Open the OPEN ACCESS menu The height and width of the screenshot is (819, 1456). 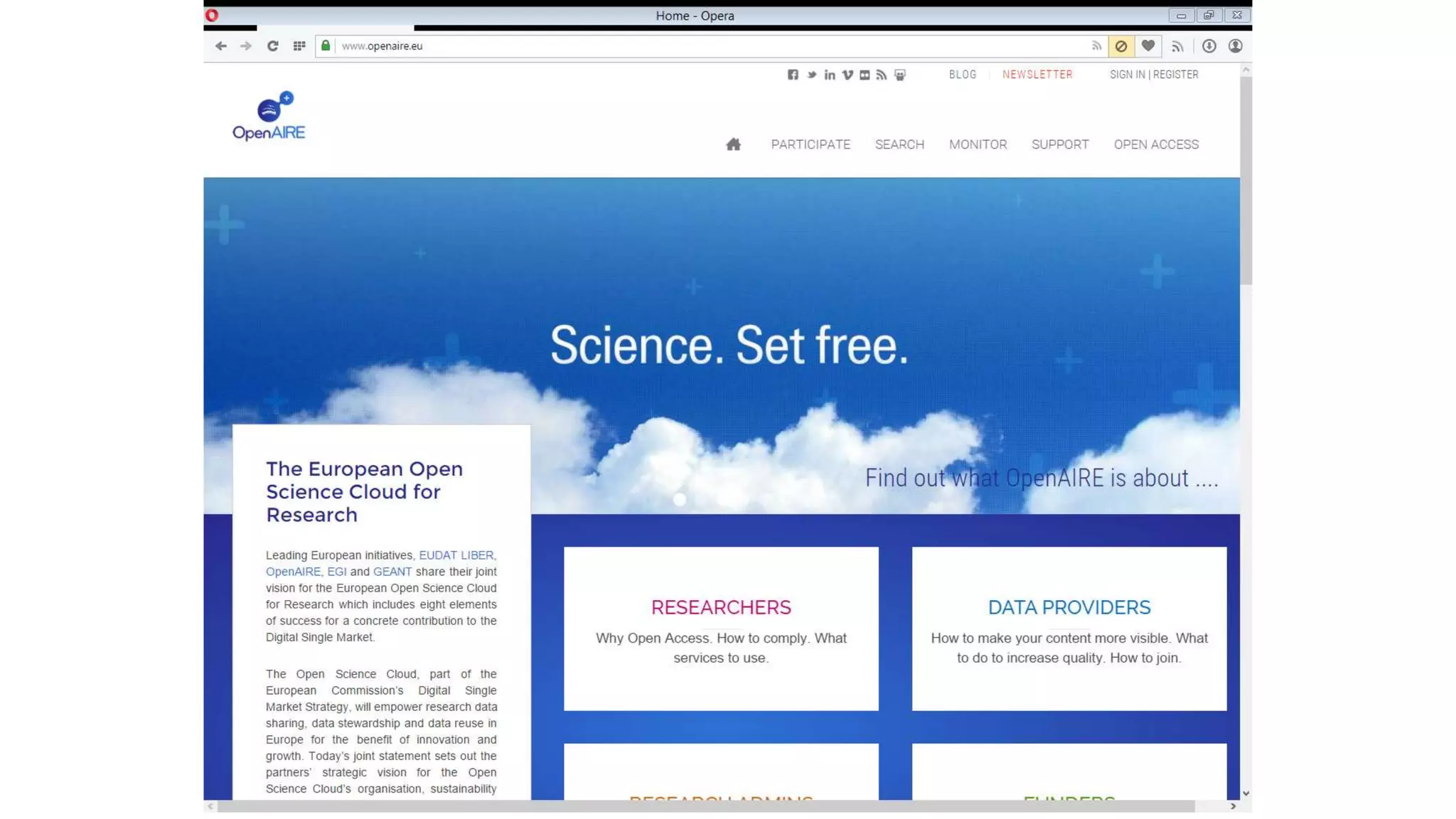pos(1156,144)
